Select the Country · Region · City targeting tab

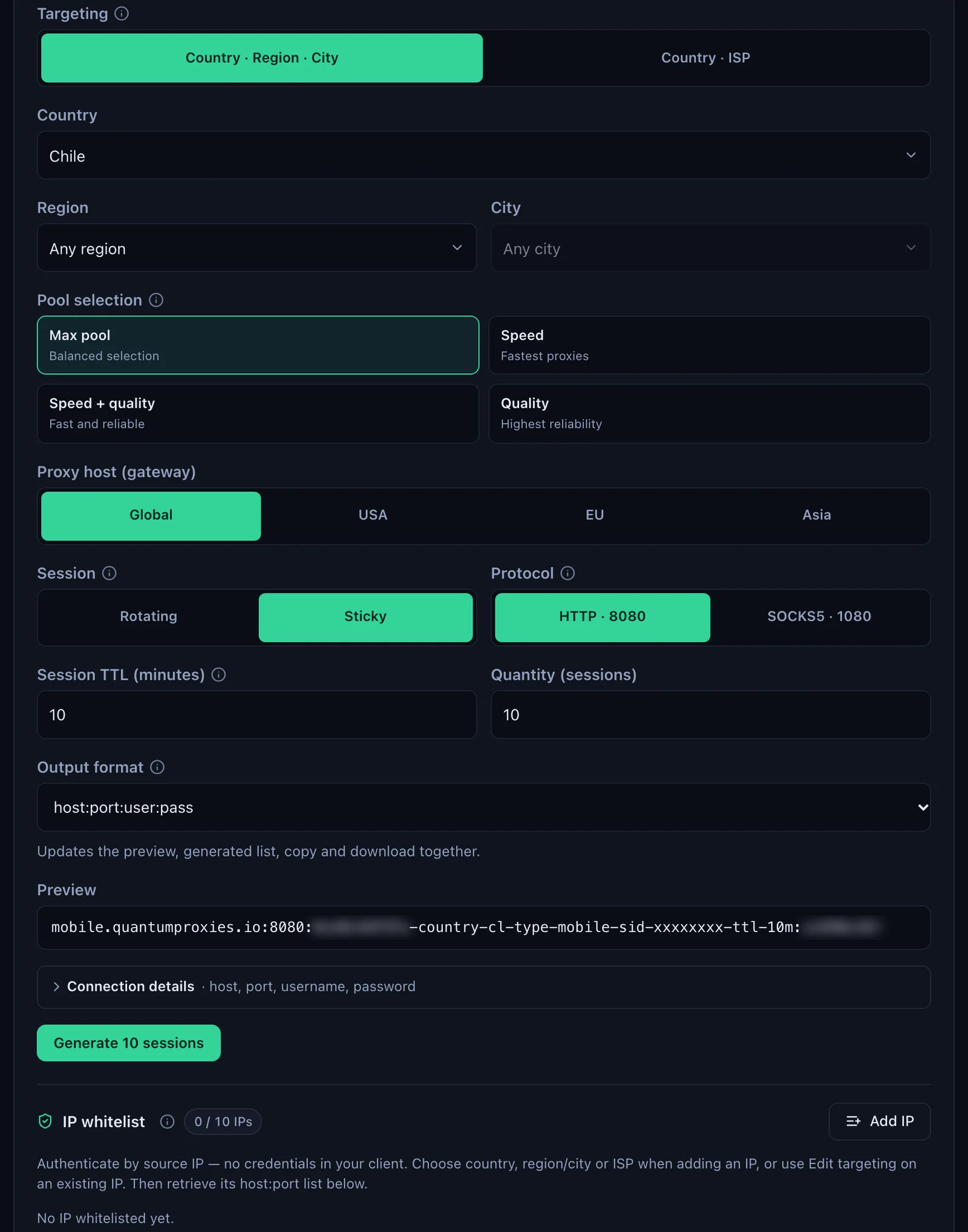tap(262, 58)
